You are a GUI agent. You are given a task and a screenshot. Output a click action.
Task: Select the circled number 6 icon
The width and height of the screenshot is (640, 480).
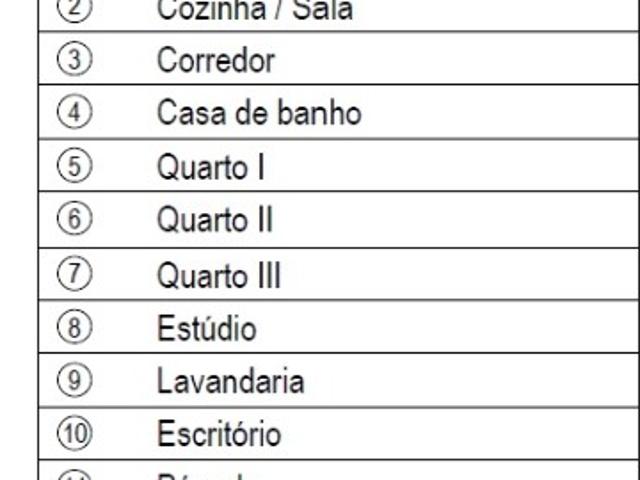coord(74,219)
